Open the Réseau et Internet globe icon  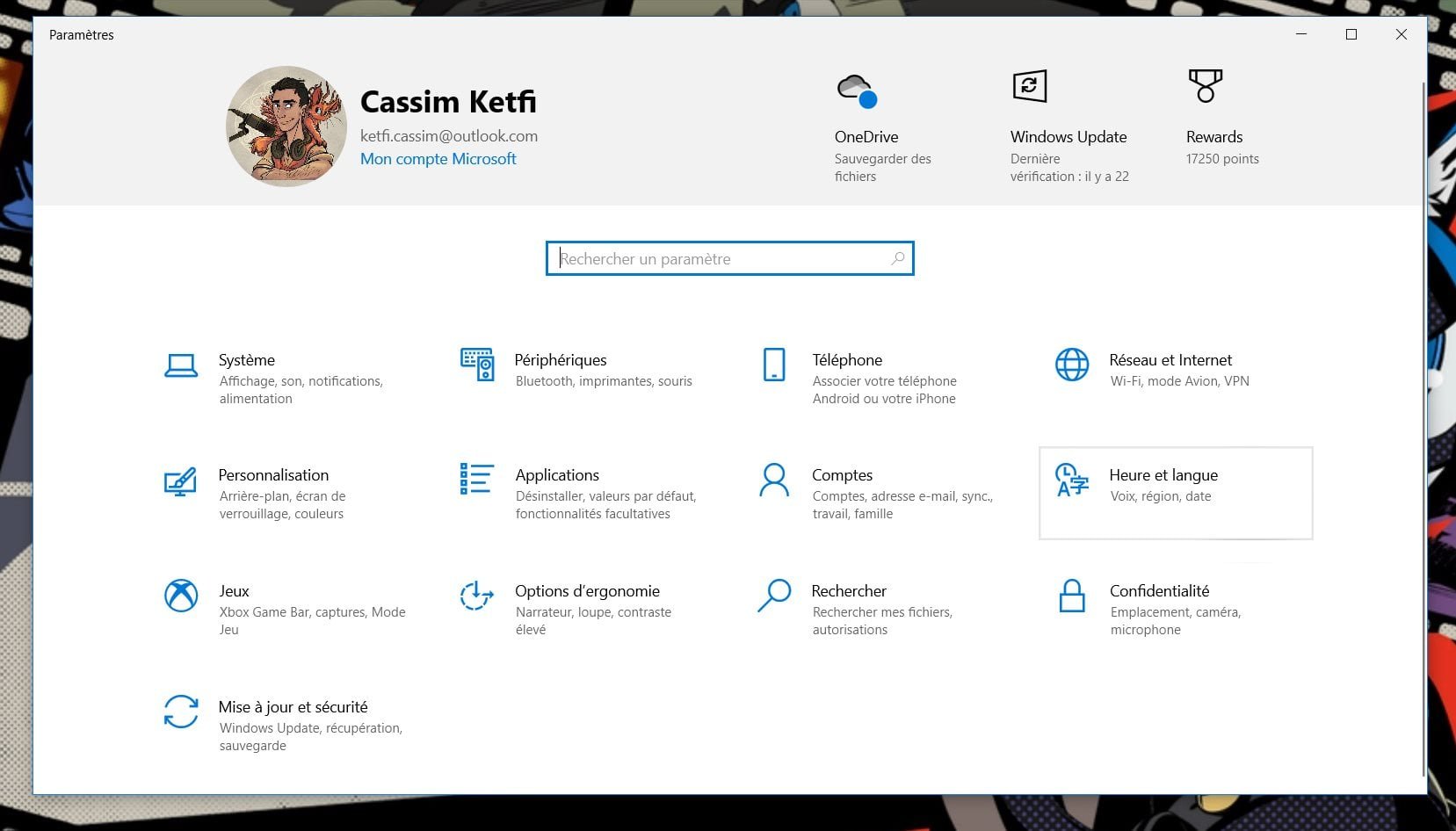pos(1072,365)
